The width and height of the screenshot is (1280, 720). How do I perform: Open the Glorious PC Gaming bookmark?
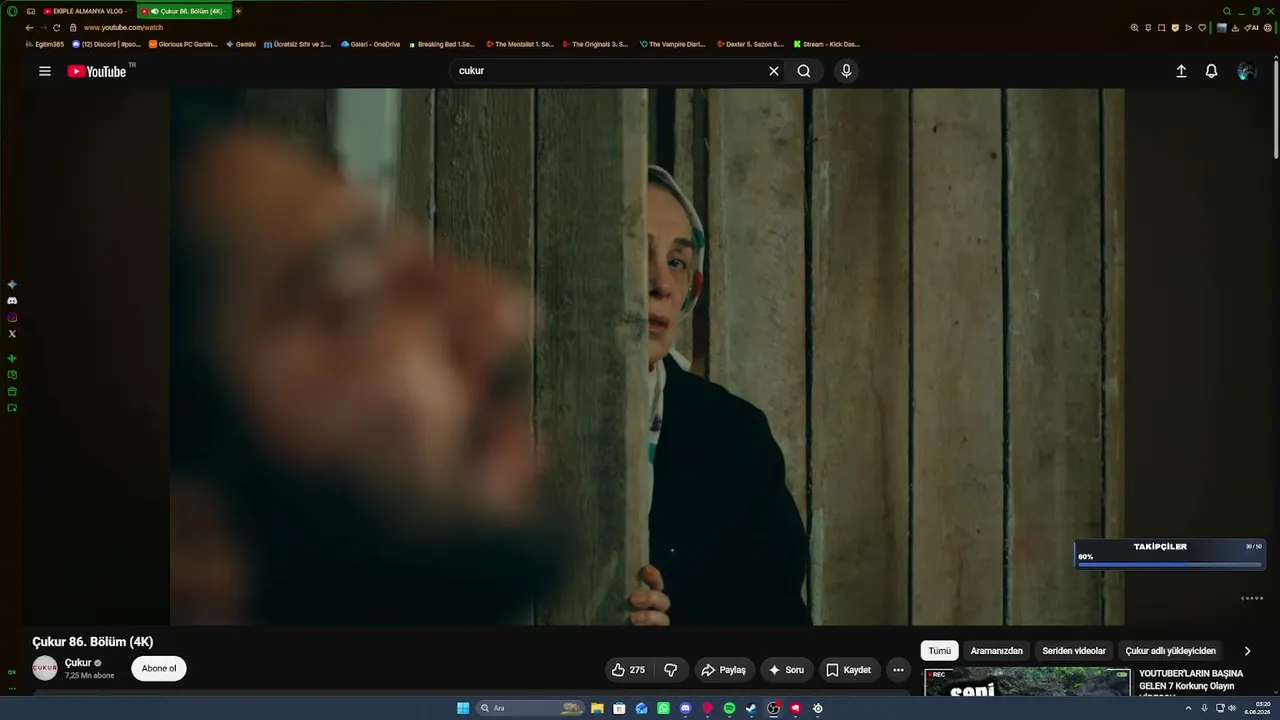coord(183,44)
